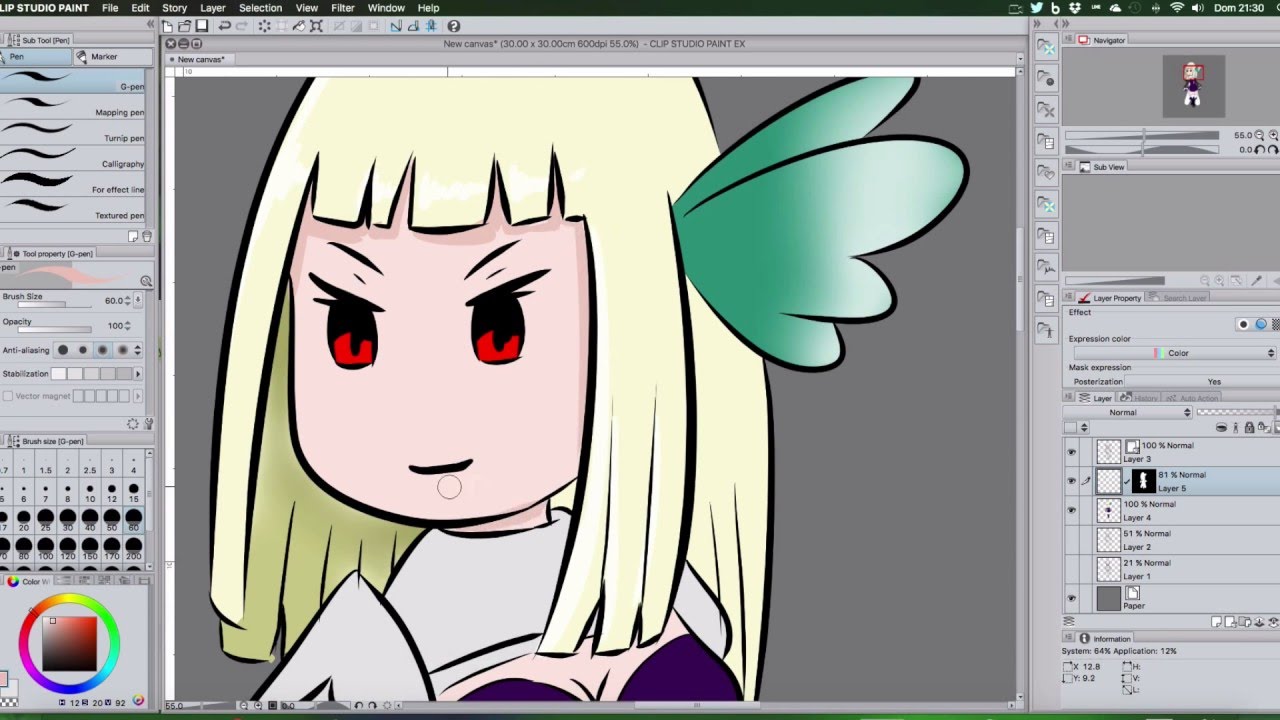Select the Textured pen sub tool
Viewport: 1280px width, 720px height.
73,209
